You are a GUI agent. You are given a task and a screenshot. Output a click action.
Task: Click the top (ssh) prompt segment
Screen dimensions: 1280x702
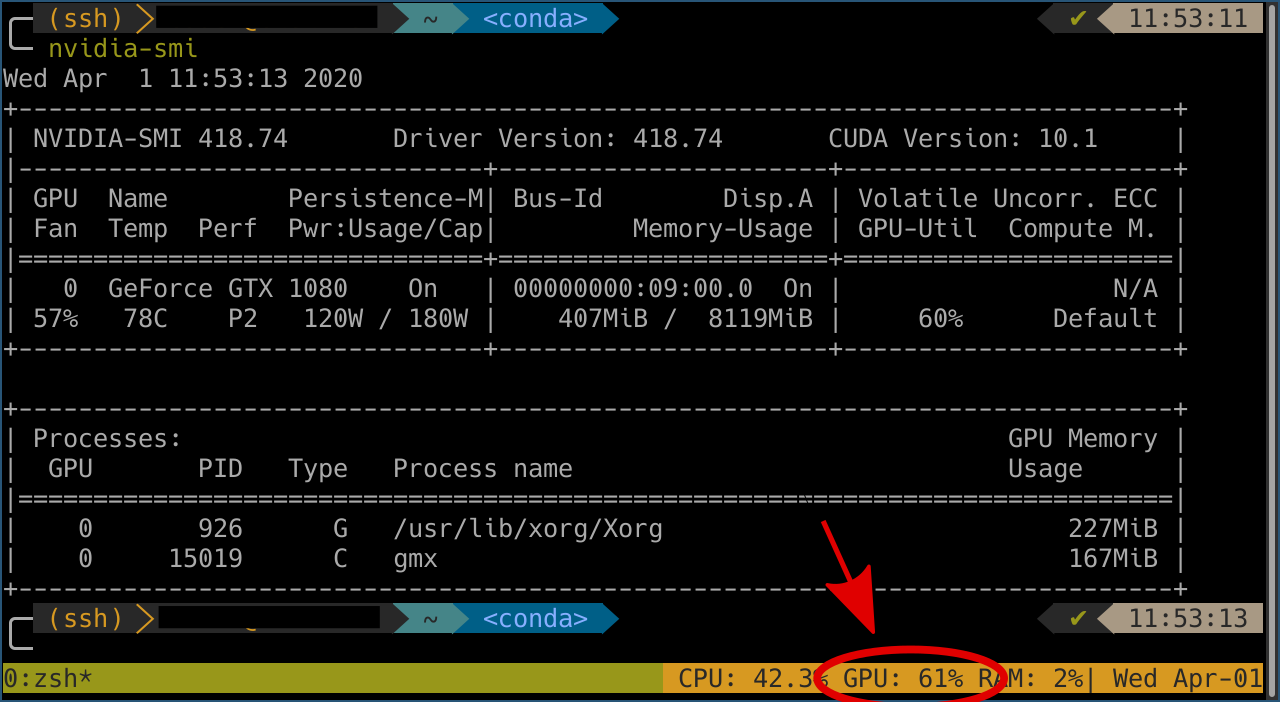[x=92, y=19]
